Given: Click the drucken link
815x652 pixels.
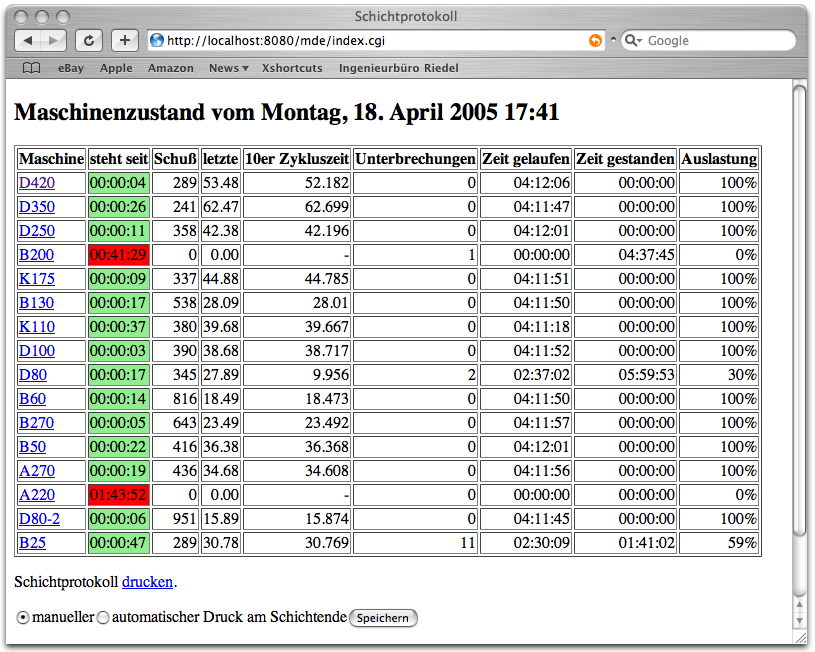Looking at the screenshot, I should pyautogui.click(x=147, y=582).
